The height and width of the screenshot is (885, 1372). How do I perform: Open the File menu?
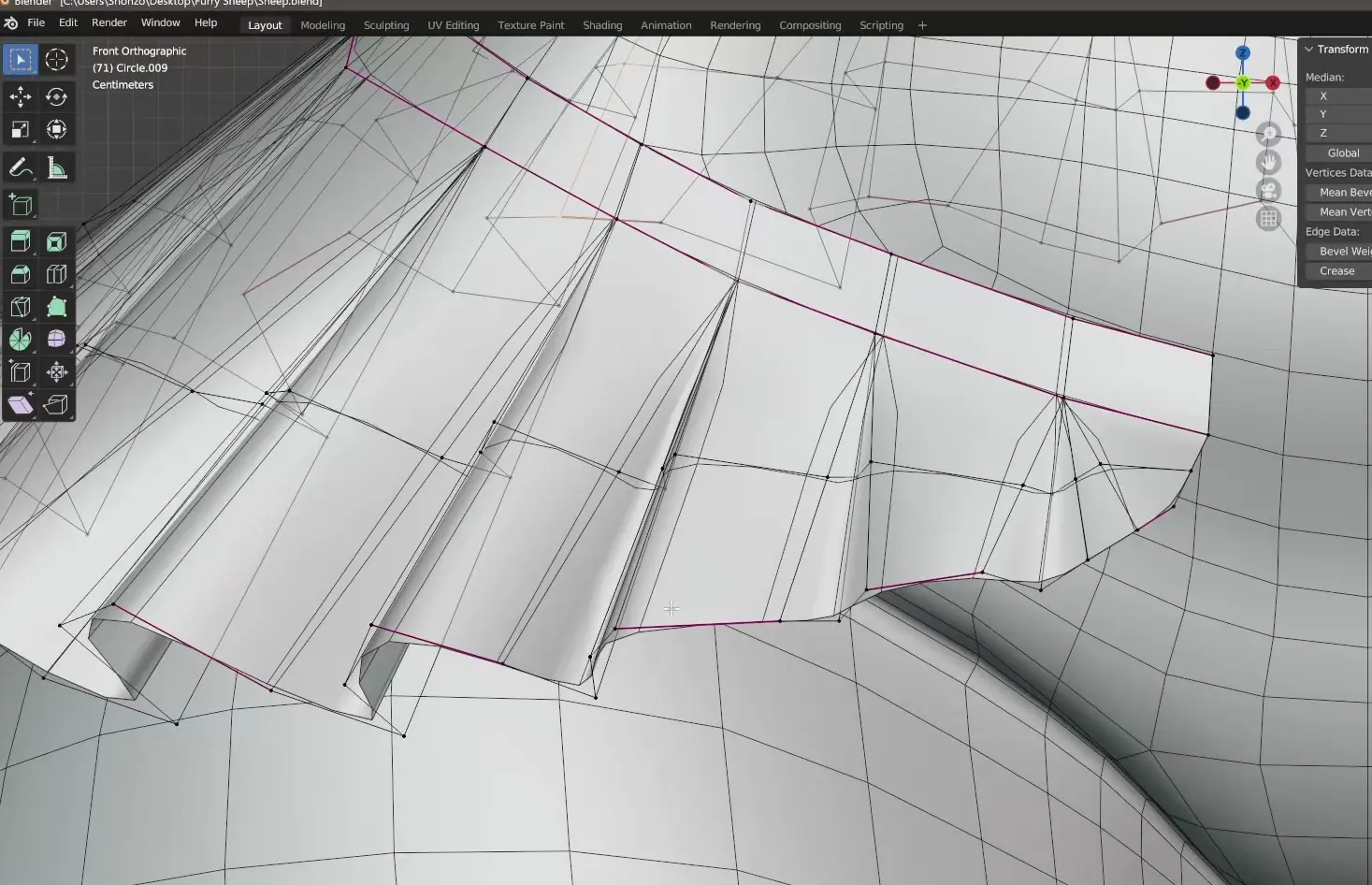(x=36, y=22)
